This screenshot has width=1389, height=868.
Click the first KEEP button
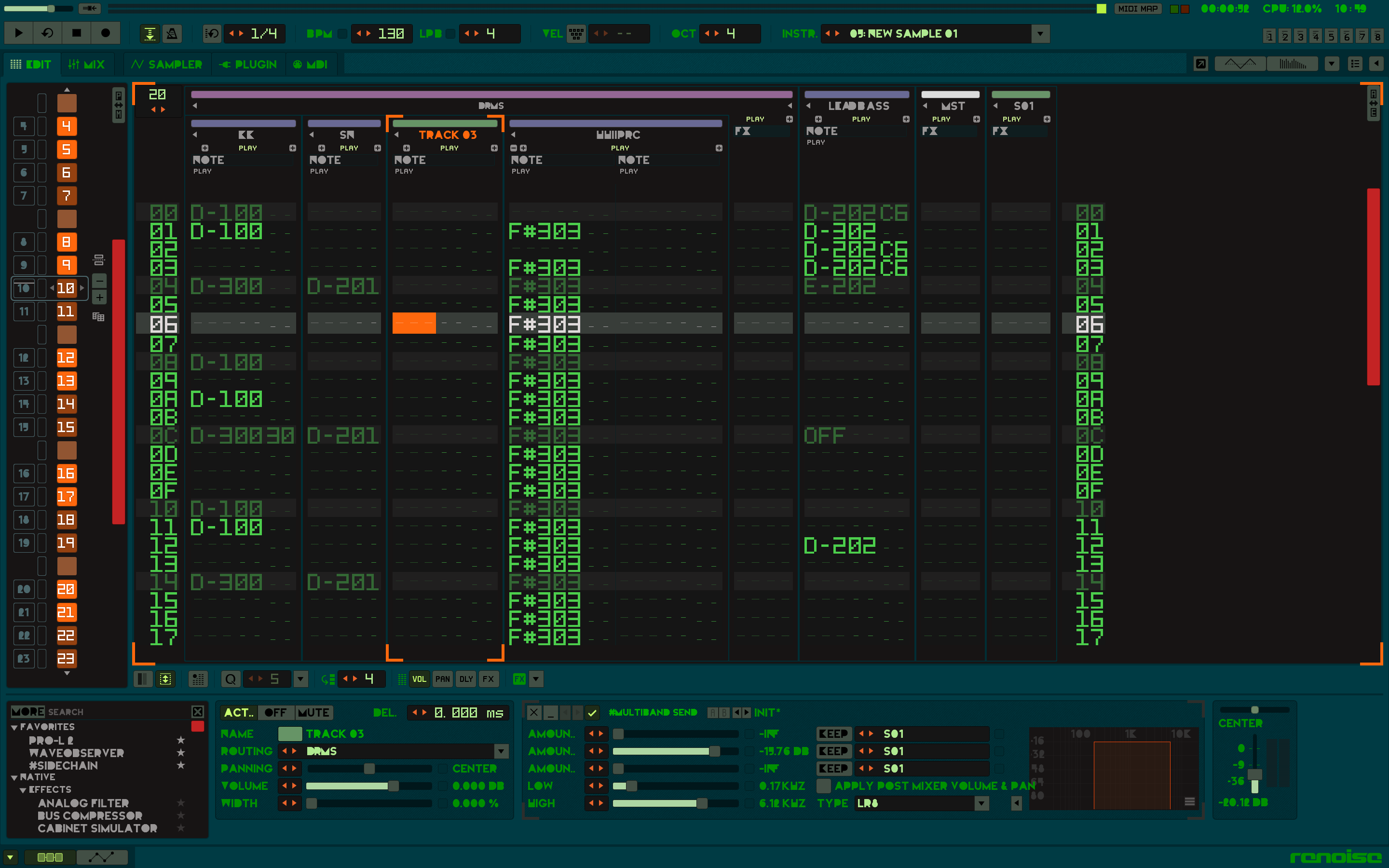click(833, 733)
